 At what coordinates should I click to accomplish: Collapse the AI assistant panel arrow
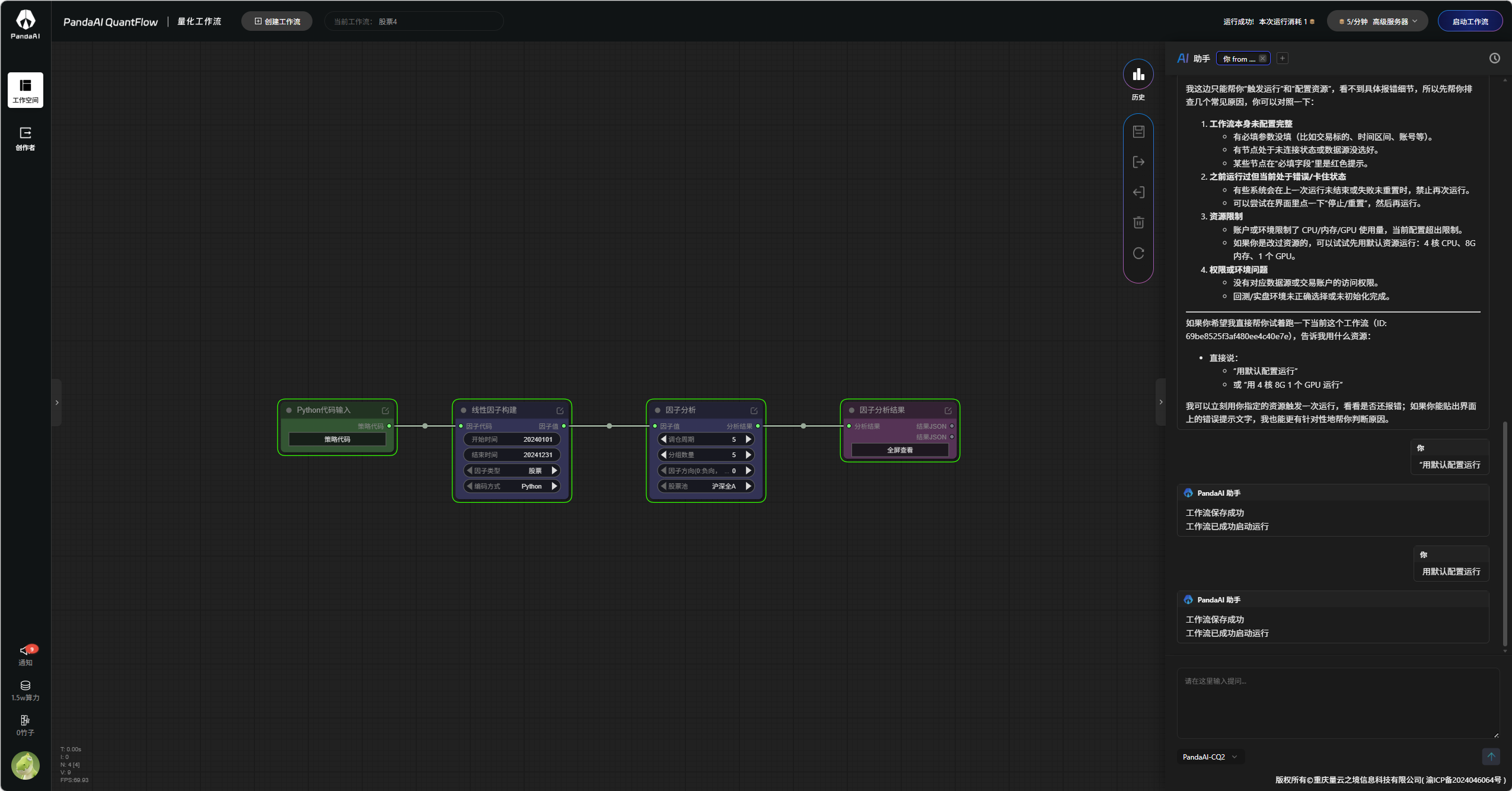point(1161,402)
